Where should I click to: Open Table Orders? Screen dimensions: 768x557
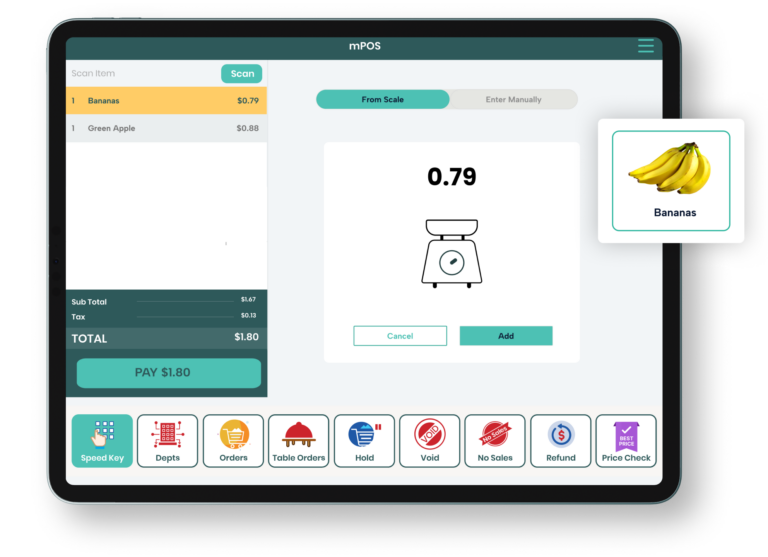click(x=299, y=440)
